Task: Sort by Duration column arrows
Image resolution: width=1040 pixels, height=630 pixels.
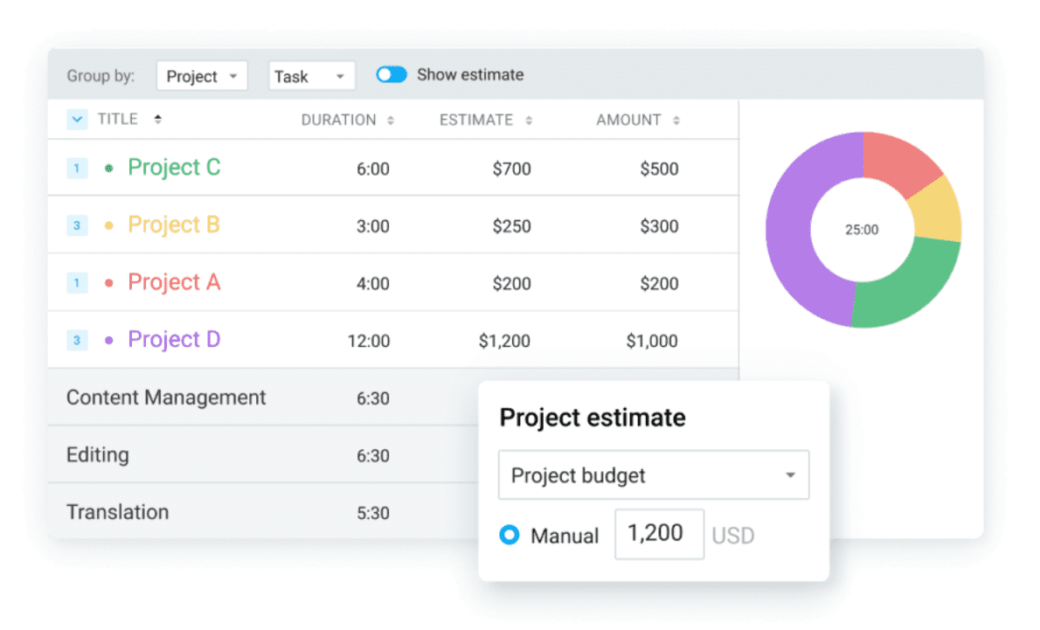Action: (391, 121)
